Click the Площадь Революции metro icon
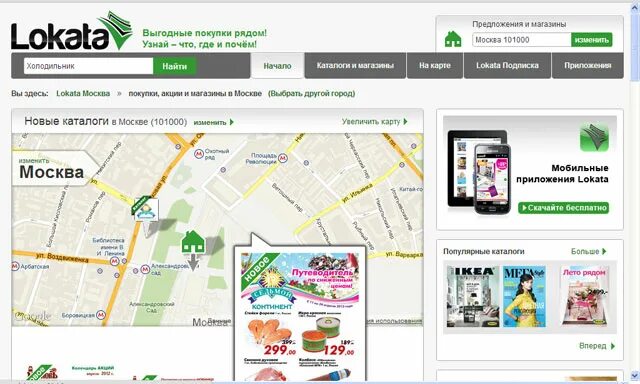Viewport: 640px width, 384px height. point(282,158)
